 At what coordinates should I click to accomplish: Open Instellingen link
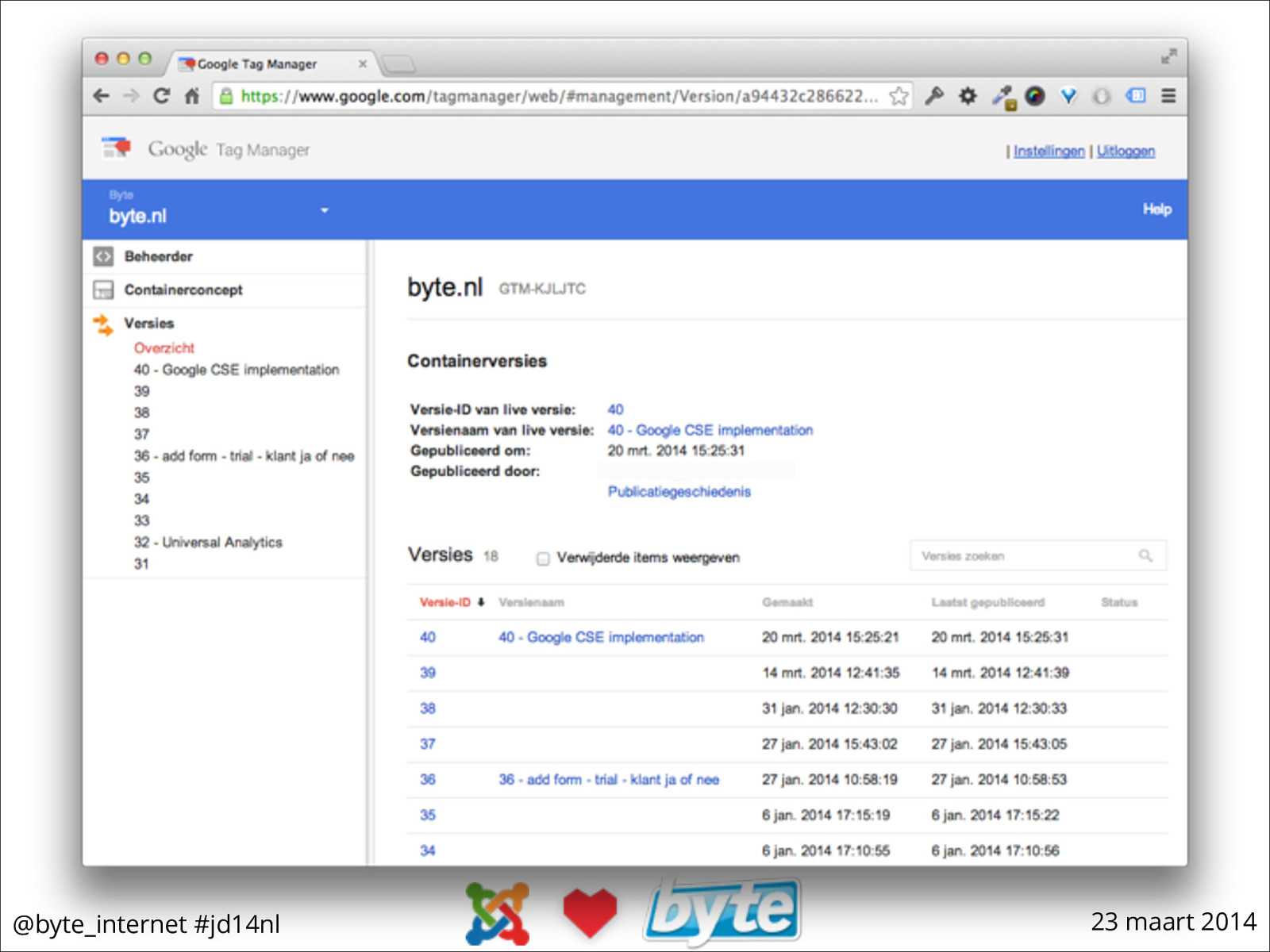click(x=1049, y=151)
